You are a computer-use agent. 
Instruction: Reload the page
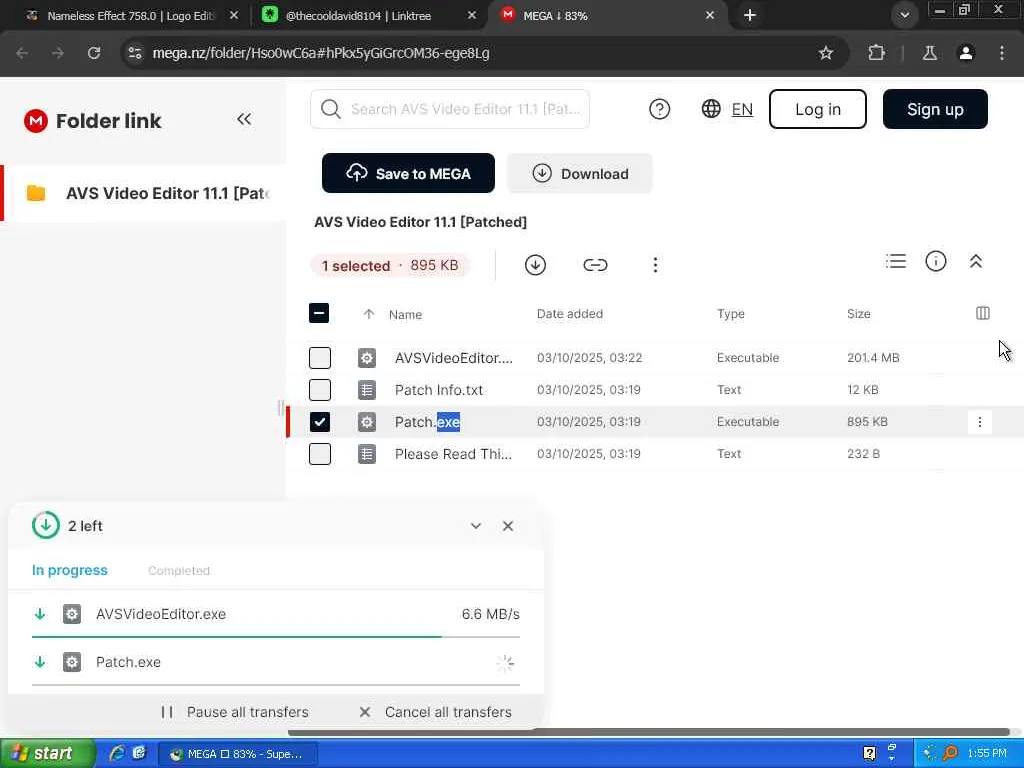click(x=94, y=53)
